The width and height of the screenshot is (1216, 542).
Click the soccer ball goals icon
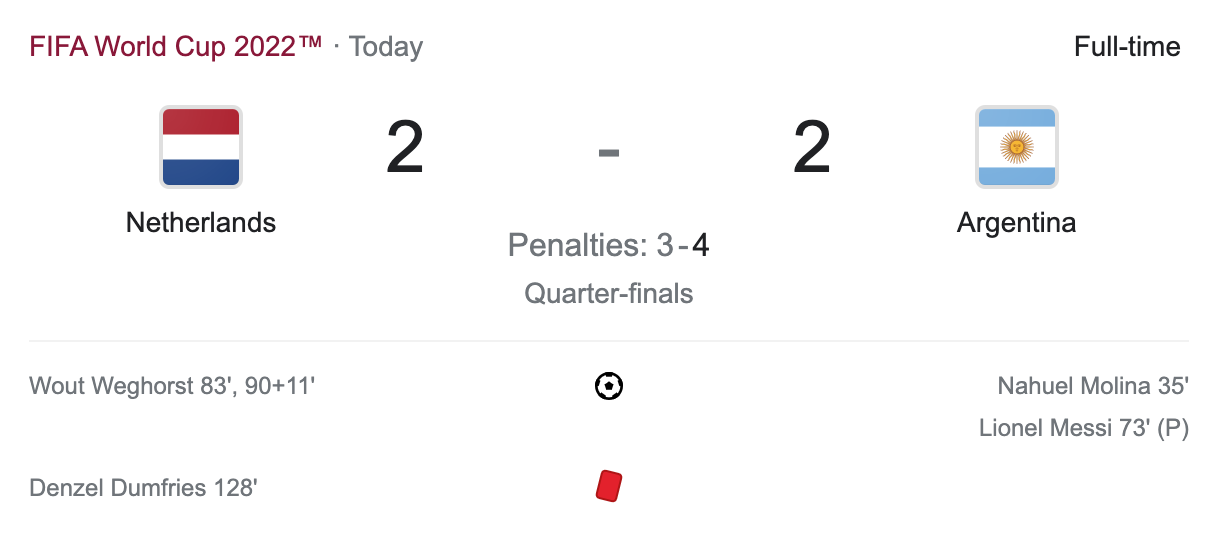[608, 386]
